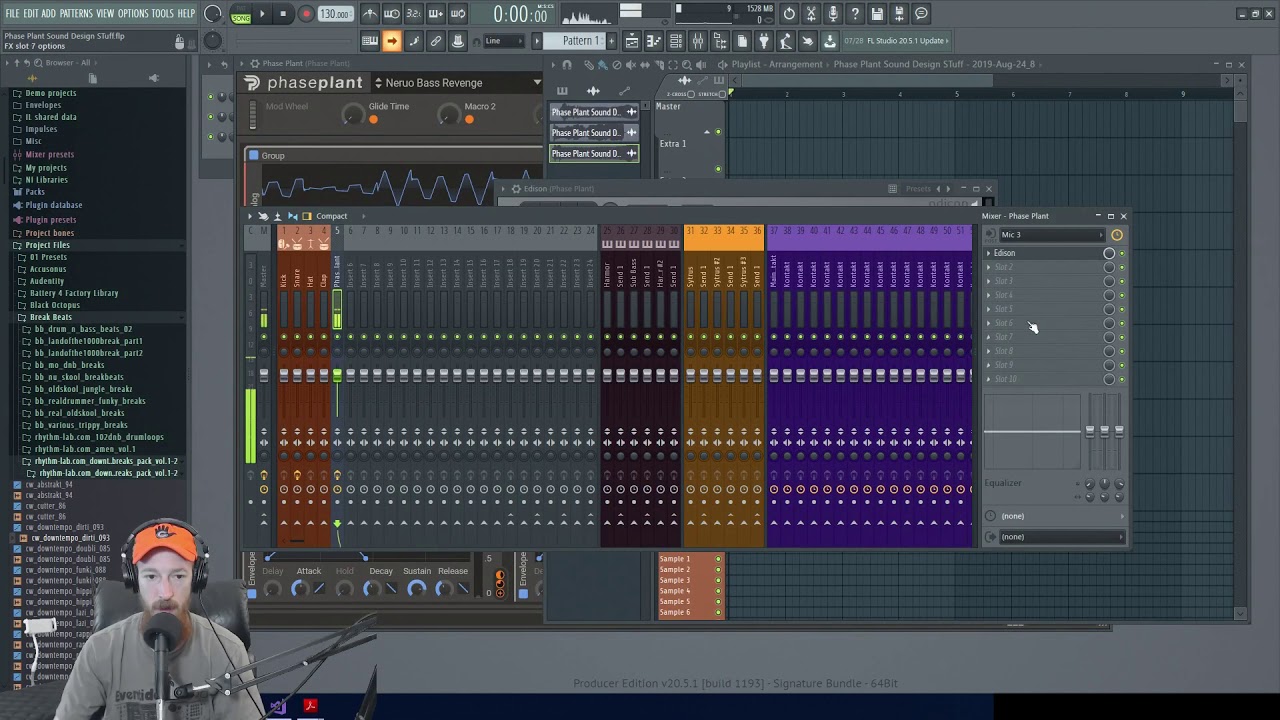Toggle wait for input before recording
This screenshot has width=1280, height=720.
click(392, 14)
